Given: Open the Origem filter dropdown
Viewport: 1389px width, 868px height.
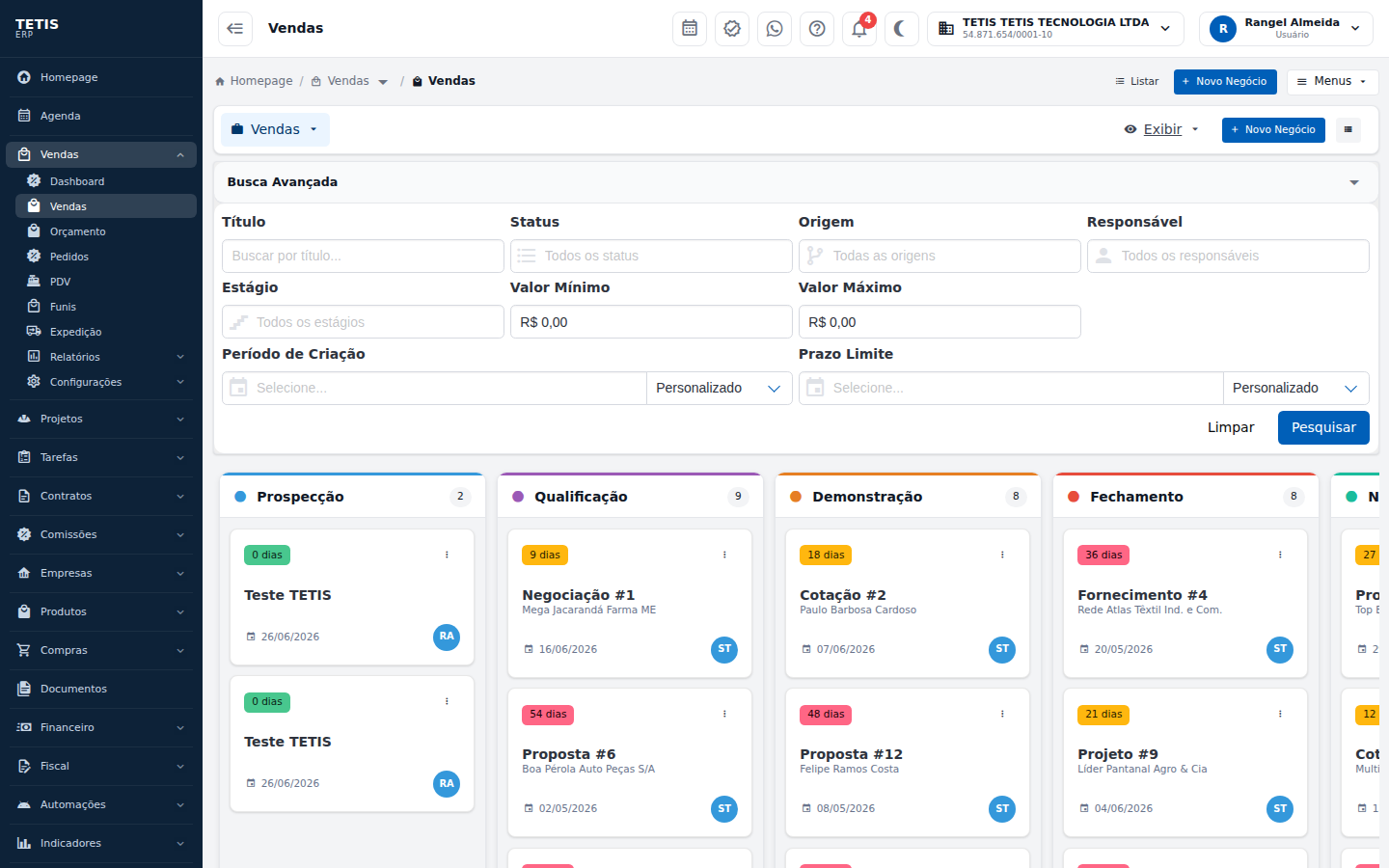Looking at the screenshot, I should point(940,256).
